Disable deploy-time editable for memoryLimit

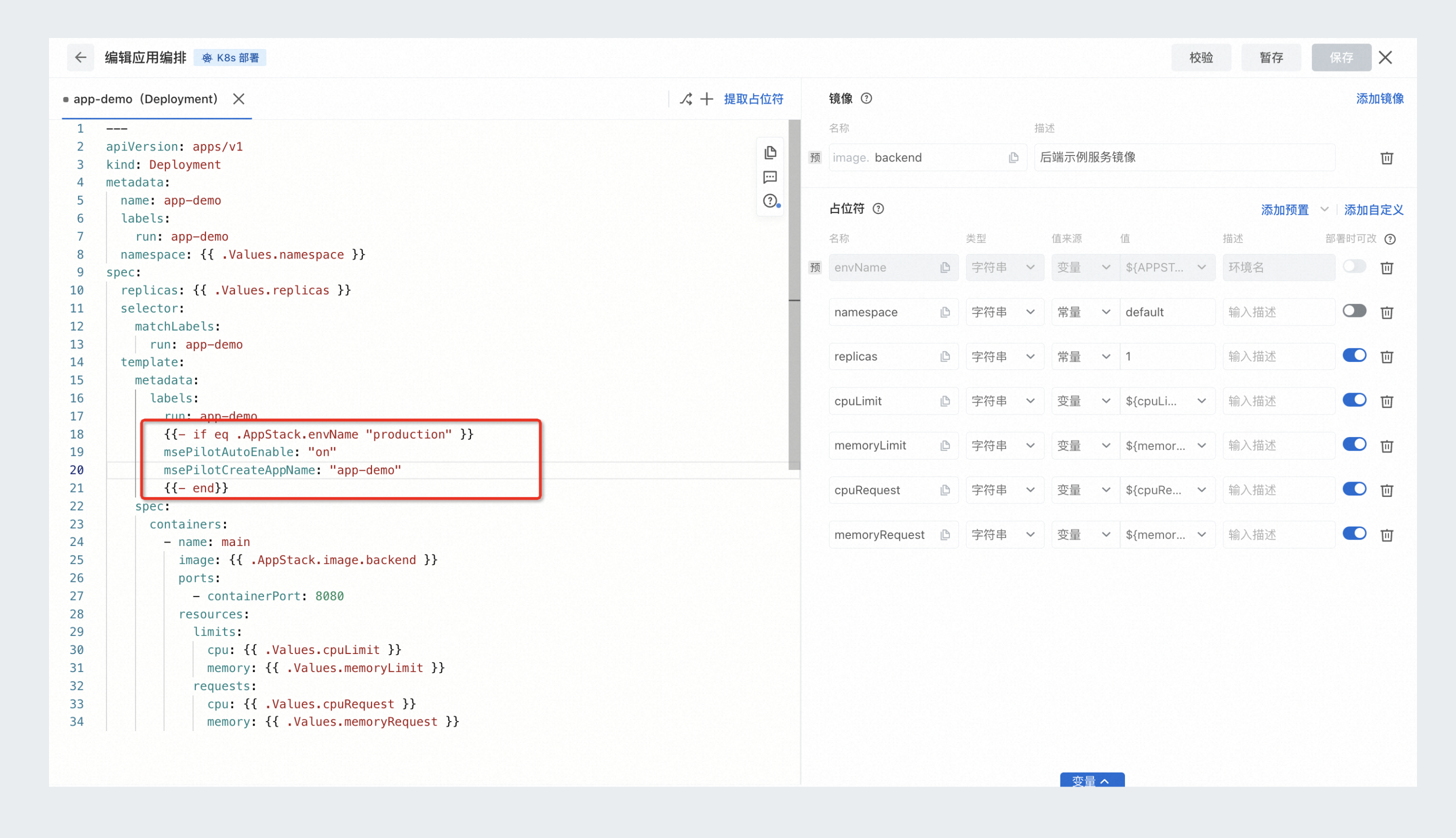(x=1354, y=444)
